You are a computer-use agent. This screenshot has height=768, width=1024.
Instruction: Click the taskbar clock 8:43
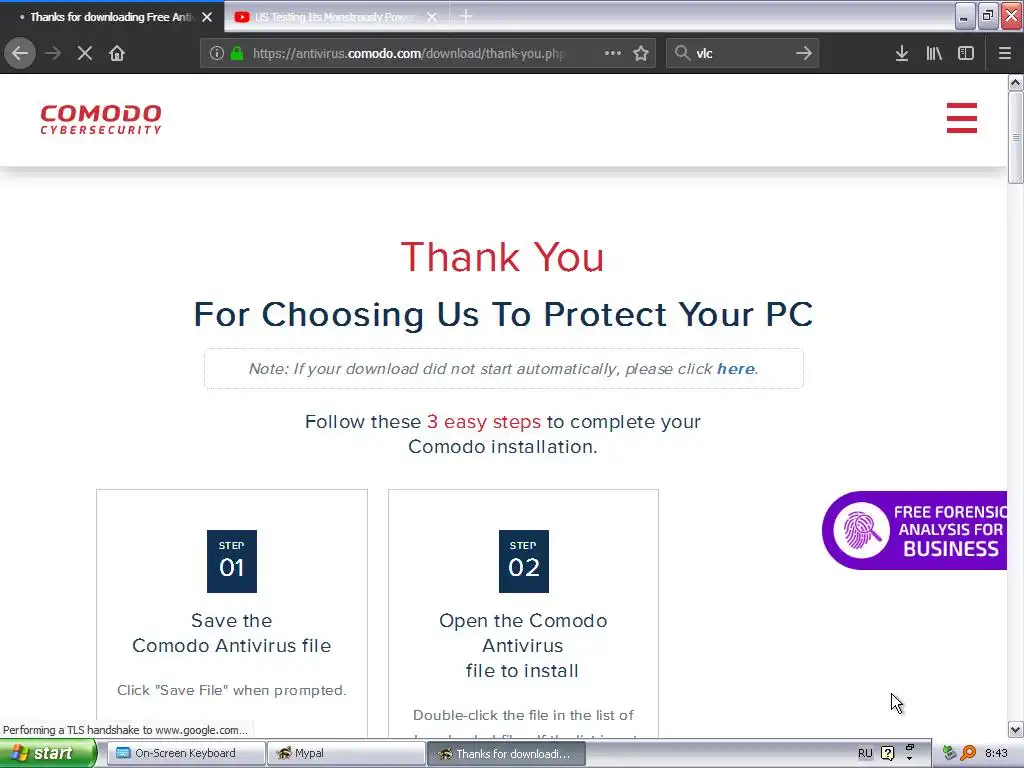[996, 753]
